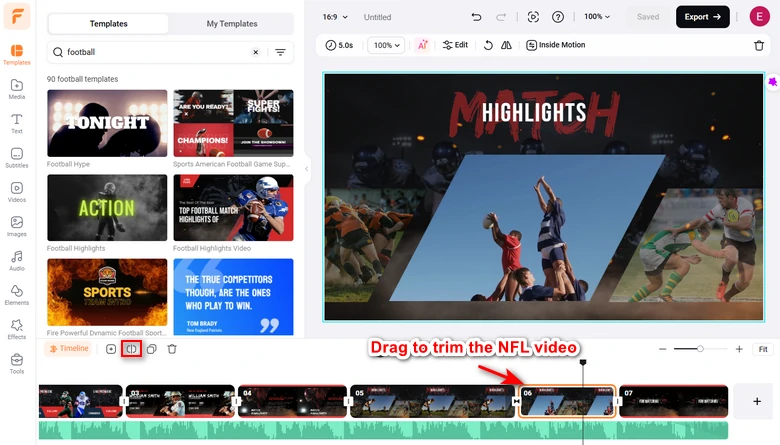Open the Videos sidebar section
The width and height of the screenshot is (780, 445).
pos(16,192)
